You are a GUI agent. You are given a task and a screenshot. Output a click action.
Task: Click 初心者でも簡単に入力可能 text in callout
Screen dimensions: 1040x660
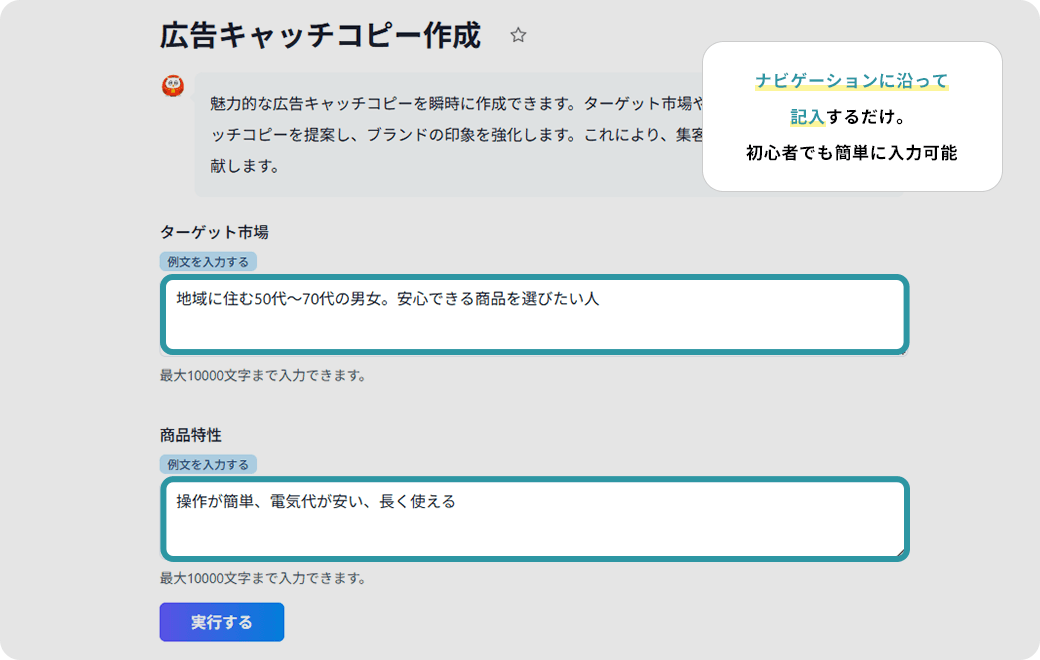click(x=852, y=153)
